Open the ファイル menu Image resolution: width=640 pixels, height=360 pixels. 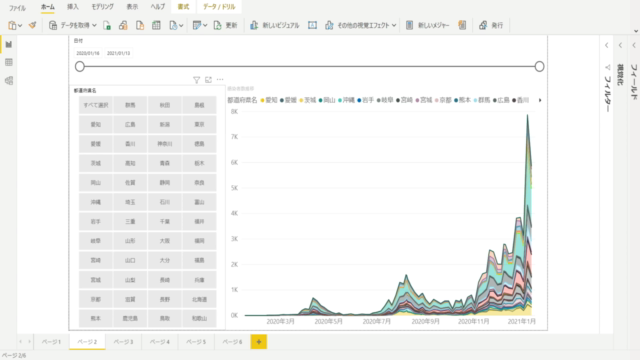18,7
